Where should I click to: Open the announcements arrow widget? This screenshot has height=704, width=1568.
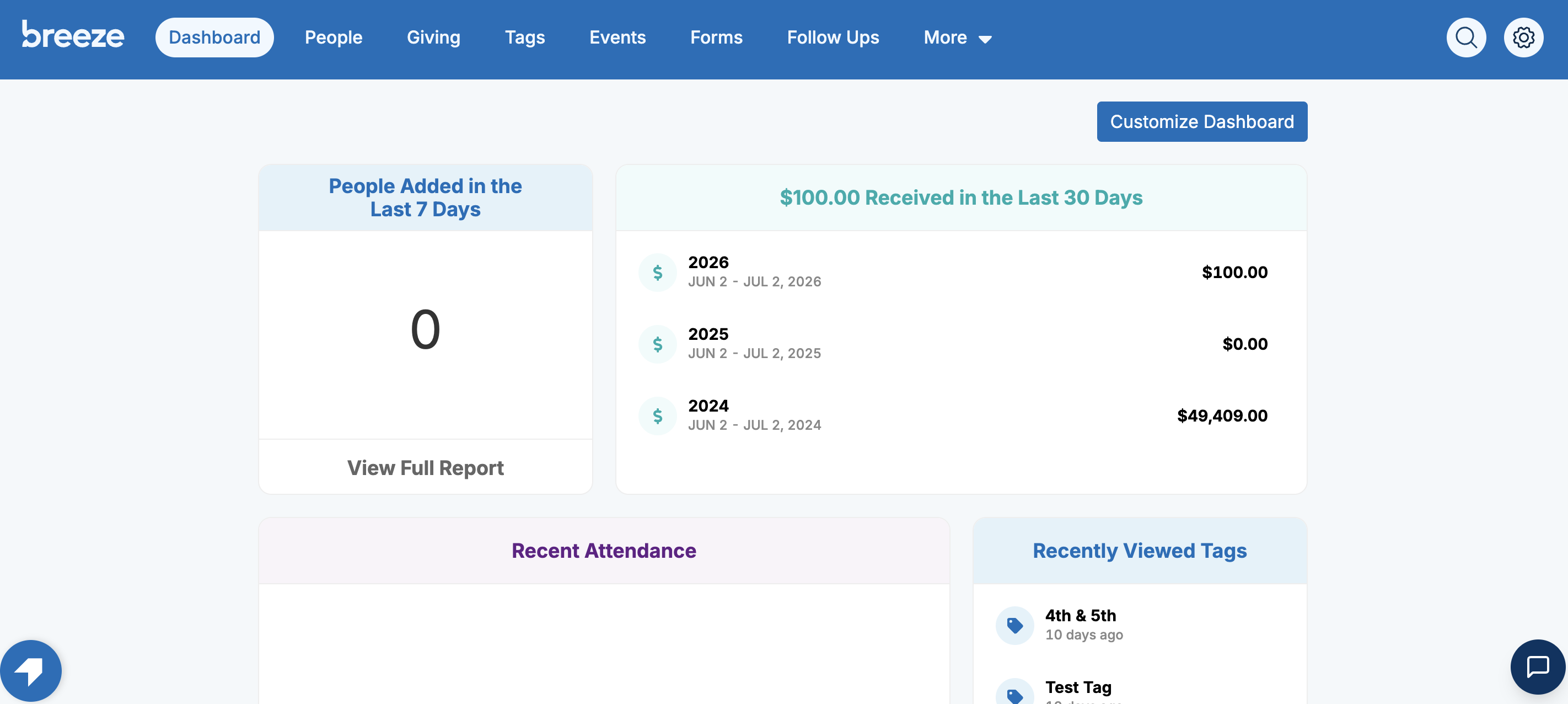[x=30, y=670]
